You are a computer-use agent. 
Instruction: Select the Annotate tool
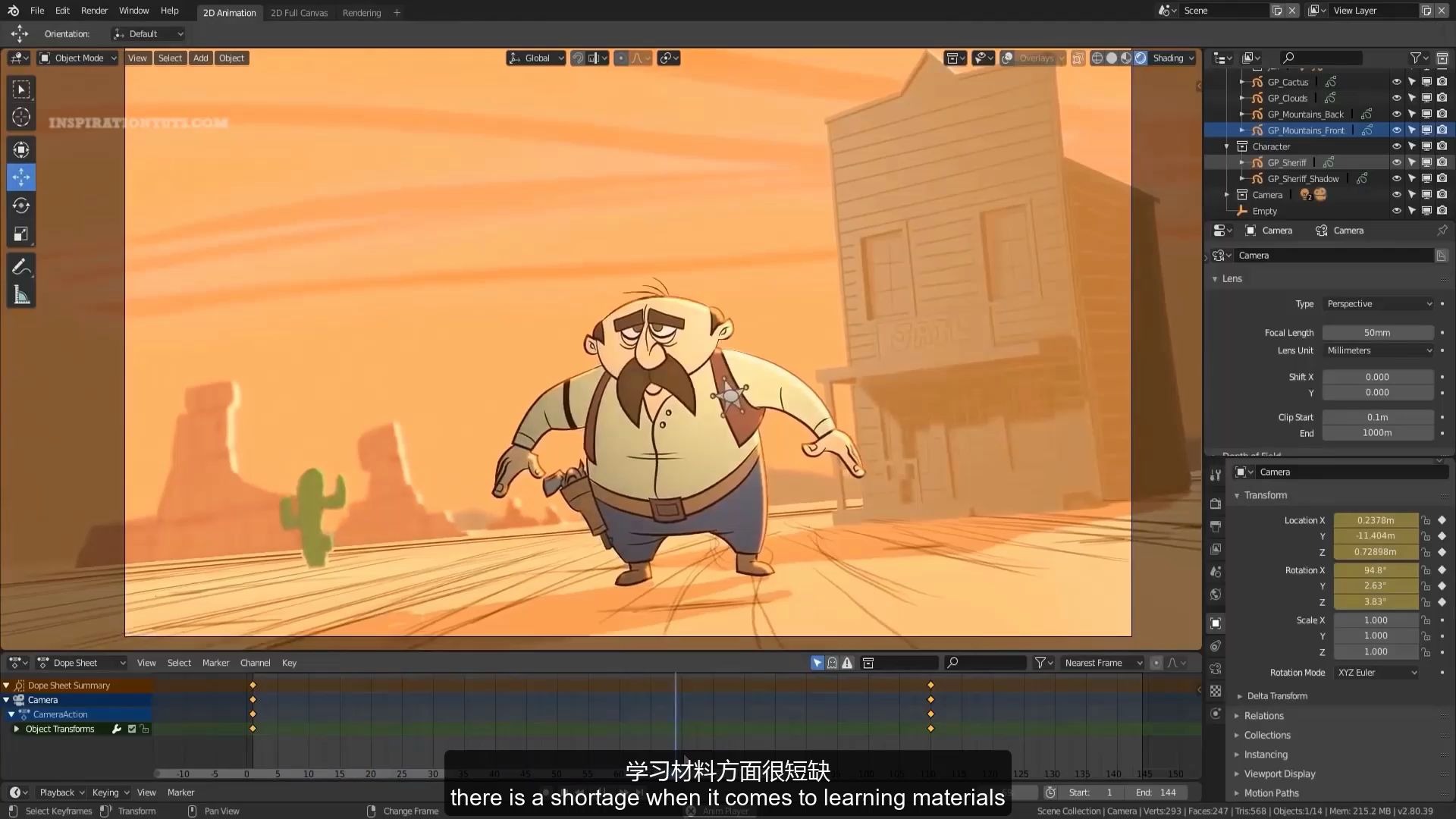[x=20, y=265]
